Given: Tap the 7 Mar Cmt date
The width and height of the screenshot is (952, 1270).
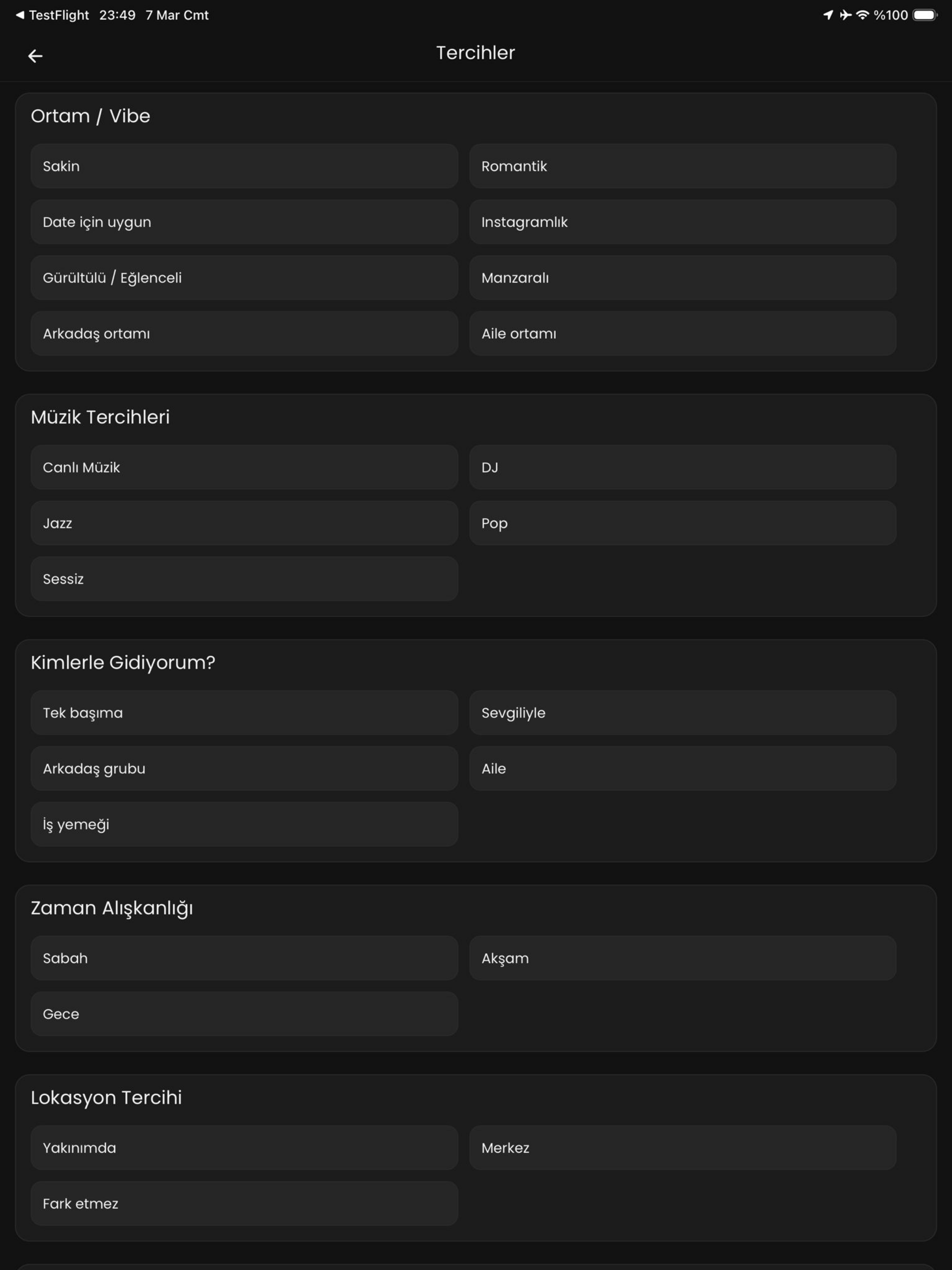Looking at the screenshot, I should pos(177,15).
